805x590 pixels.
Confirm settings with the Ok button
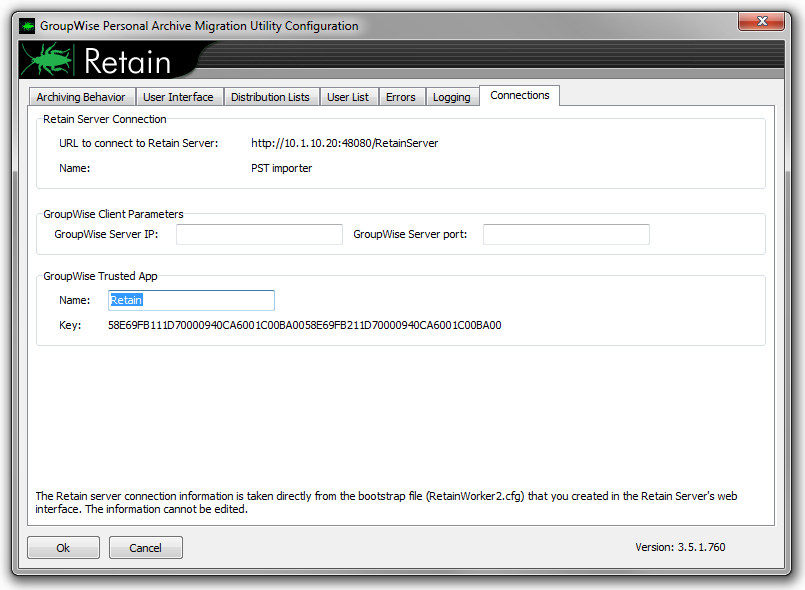63,548
